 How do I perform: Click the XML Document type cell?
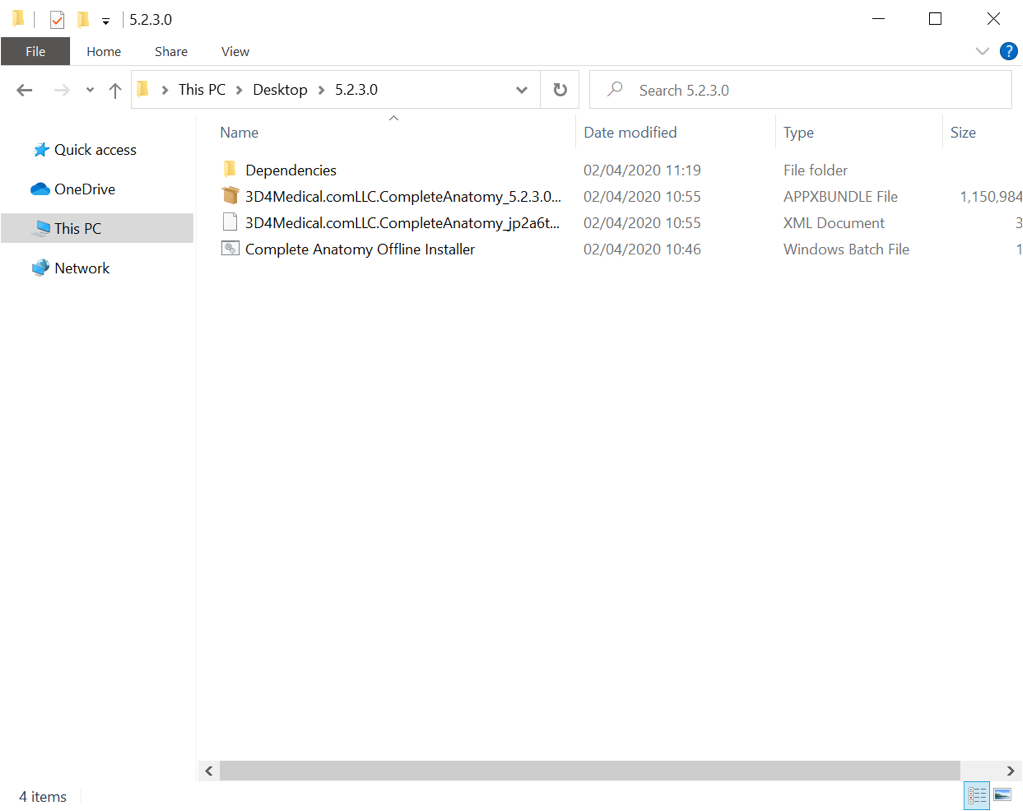pyautogui.click(x=834, y=223)
